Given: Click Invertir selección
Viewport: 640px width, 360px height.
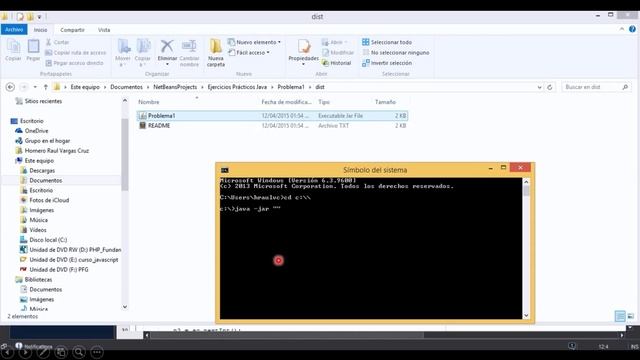Looking at the screenshot, I should (x=387, y=63).
